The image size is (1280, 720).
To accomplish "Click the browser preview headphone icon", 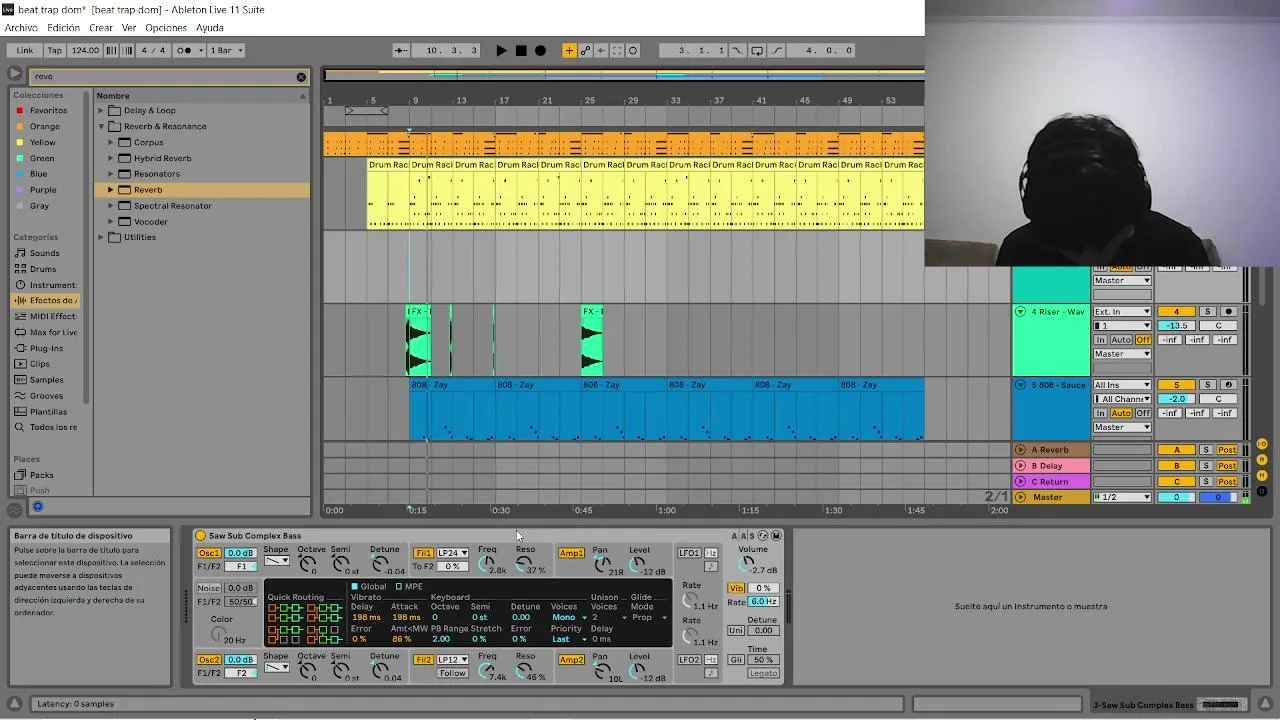I will 38,507.
